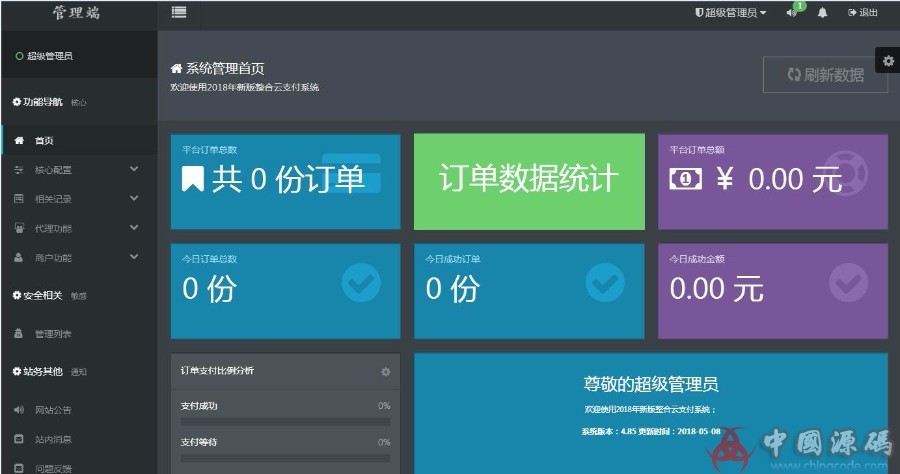Click the banknote icon in the 平台订单总额 card
This screenshot has height=474, width=900.
685,179
